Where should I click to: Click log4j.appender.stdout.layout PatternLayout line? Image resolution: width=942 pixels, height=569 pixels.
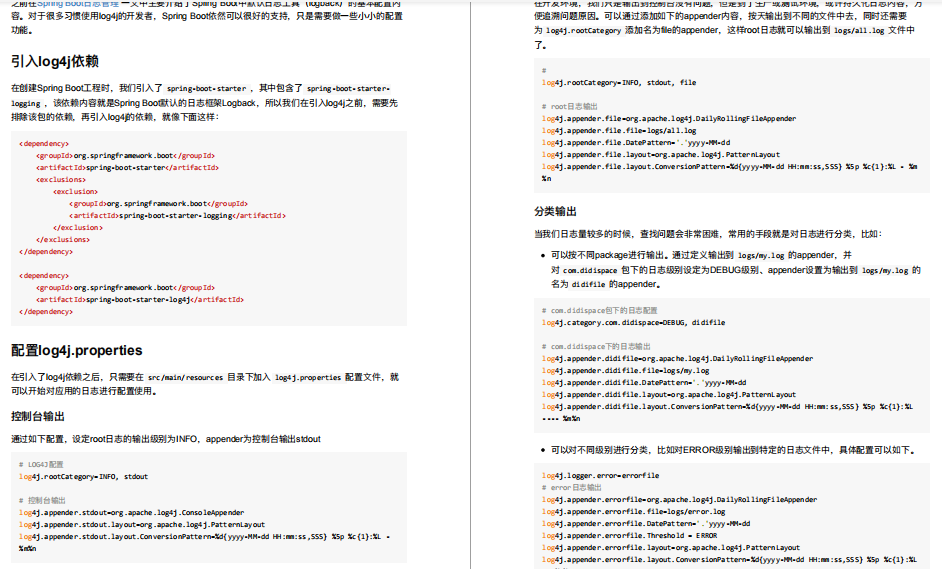pyautogui.click(x=141, y=525)
